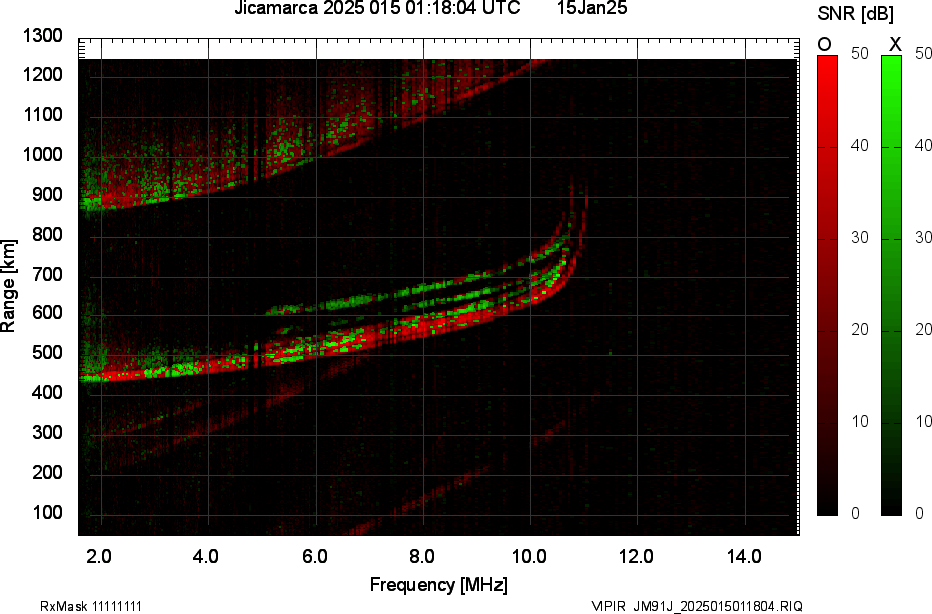The width and height of the screenshot is (932, 614).
Task: Click the 2.0 frequency tick label
Action: (99, 556)
